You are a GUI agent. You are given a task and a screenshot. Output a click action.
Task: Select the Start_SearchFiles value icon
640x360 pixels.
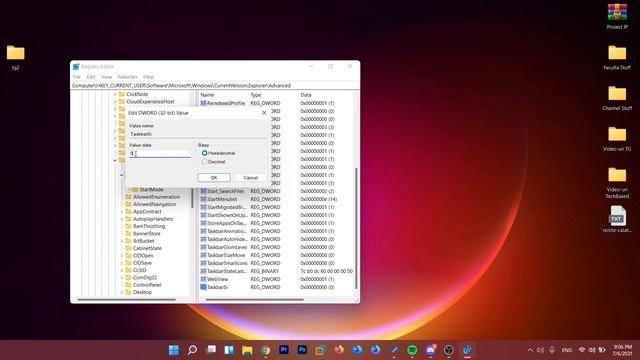point(203,191)
